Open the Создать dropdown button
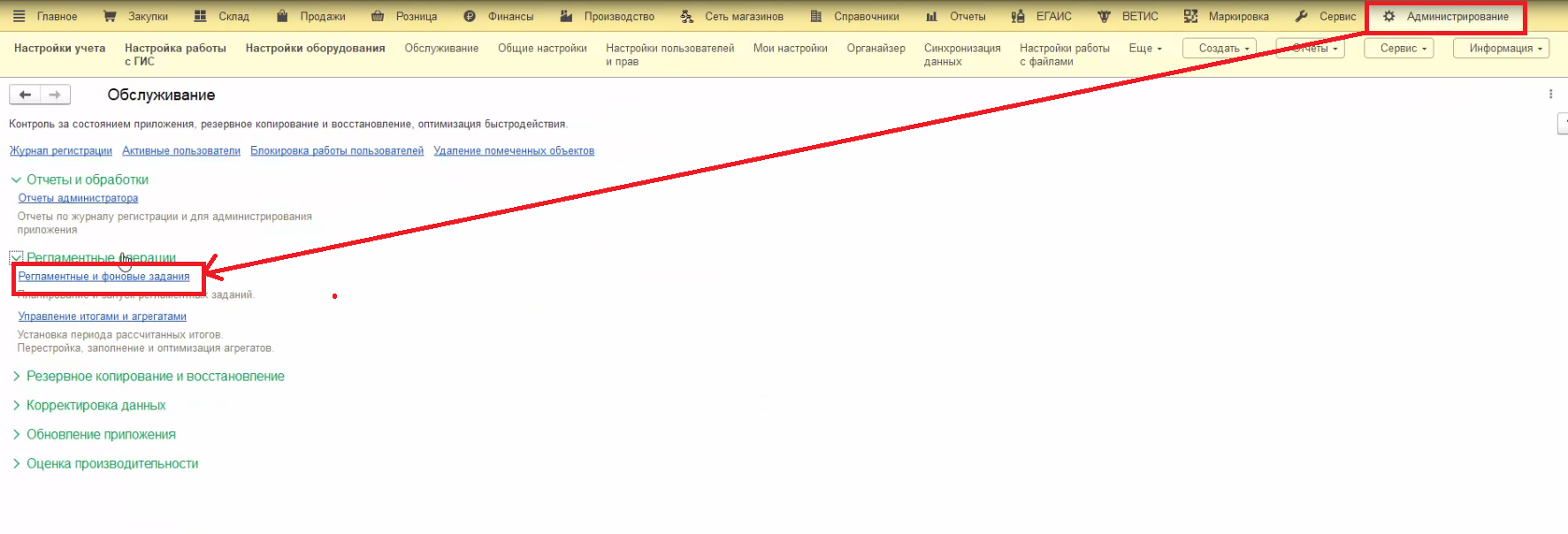Viewport: 1568px width, 534px height. pos(1219,49)
